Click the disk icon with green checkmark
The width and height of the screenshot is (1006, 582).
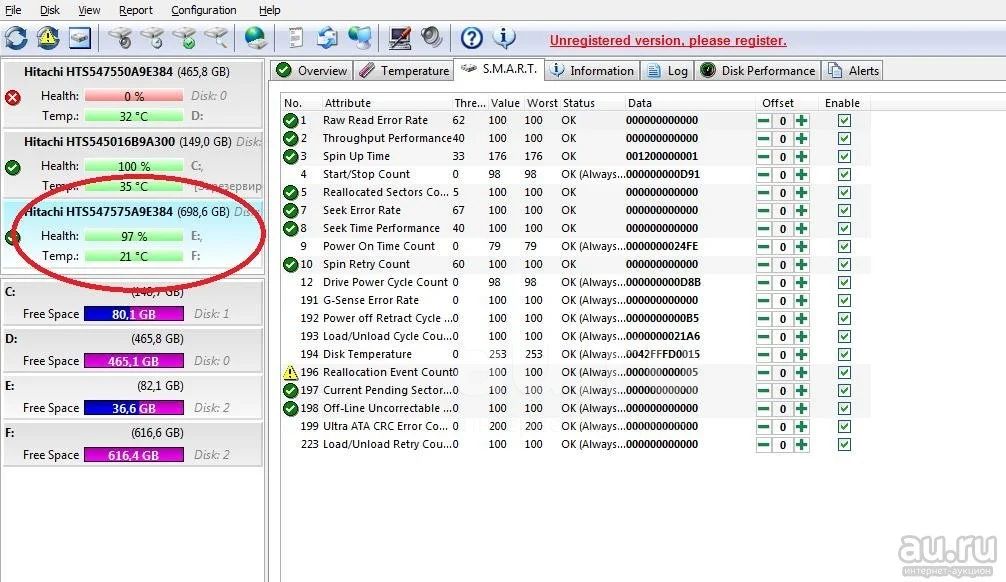point(185,38)
